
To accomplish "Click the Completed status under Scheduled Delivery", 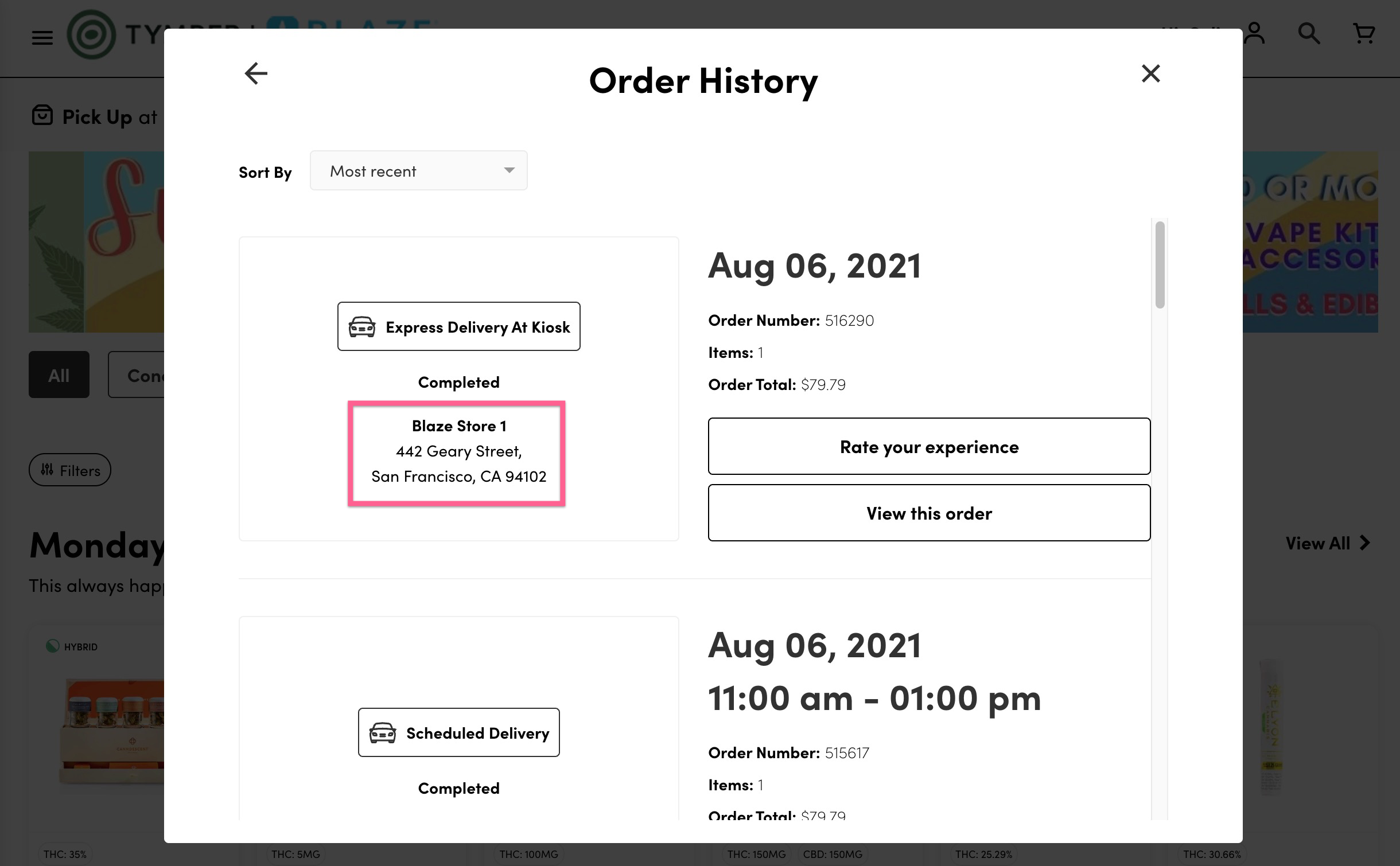I will click(458, 788).
